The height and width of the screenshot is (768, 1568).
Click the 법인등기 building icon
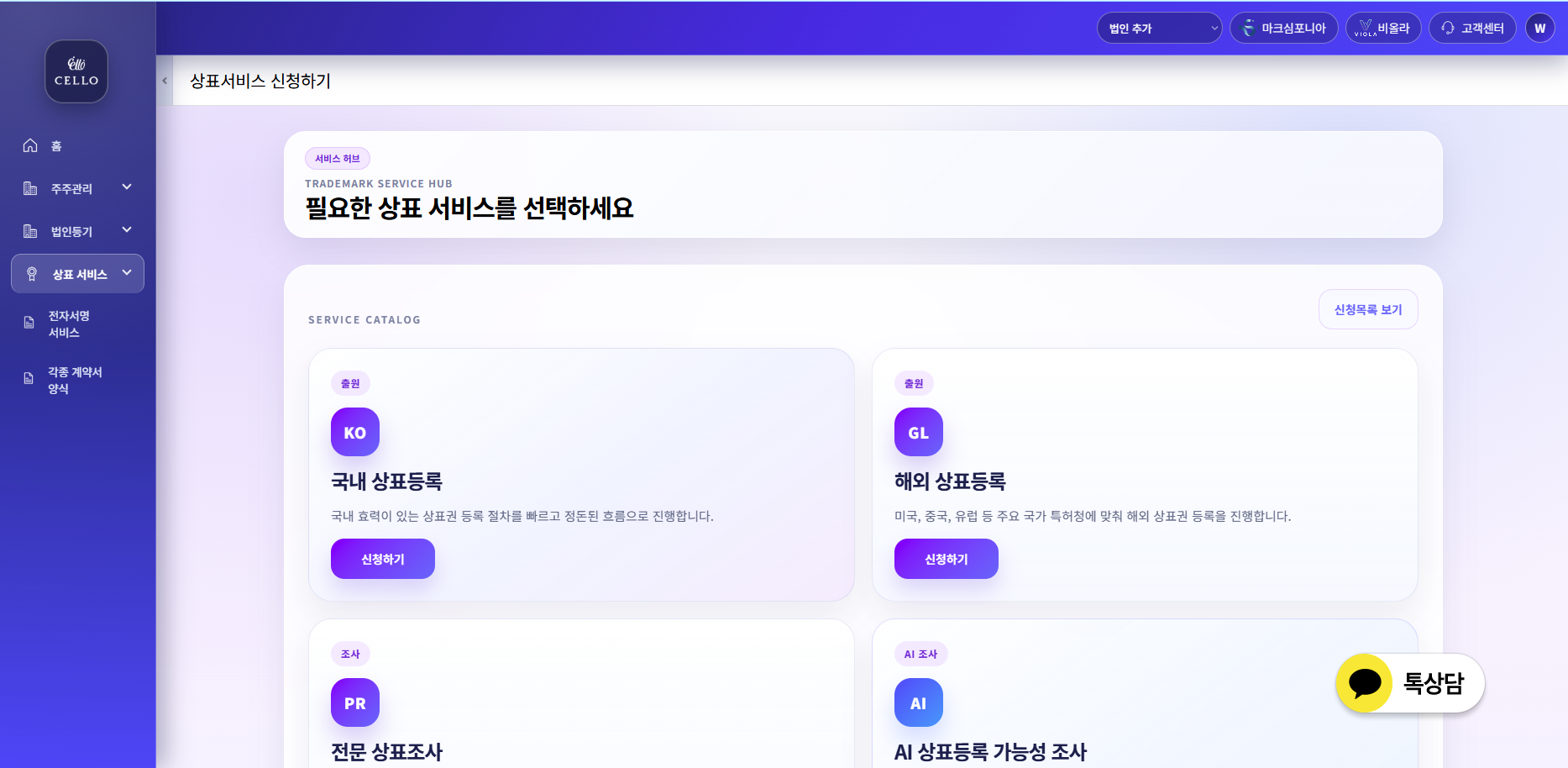click(30, 231)
